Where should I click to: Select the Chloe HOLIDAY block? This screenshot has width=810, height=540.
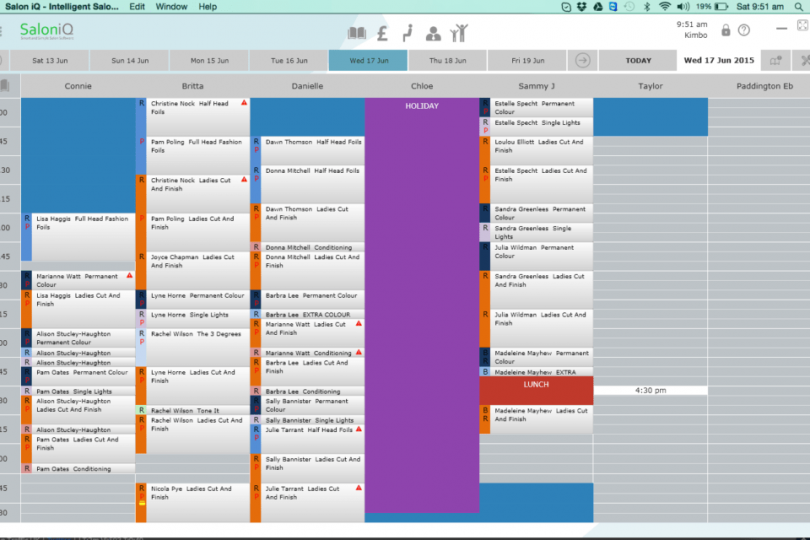pos(422,300)
